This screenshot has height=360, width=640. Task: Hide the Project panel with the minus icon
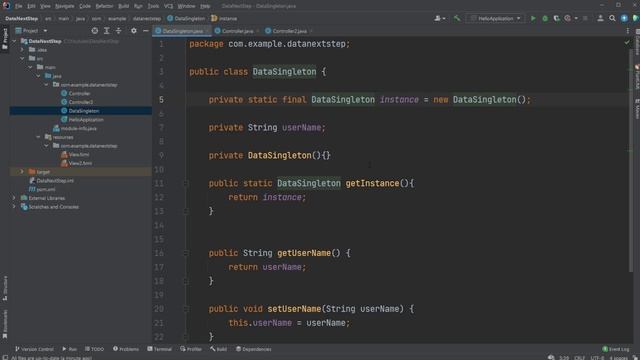pos(145,31)
